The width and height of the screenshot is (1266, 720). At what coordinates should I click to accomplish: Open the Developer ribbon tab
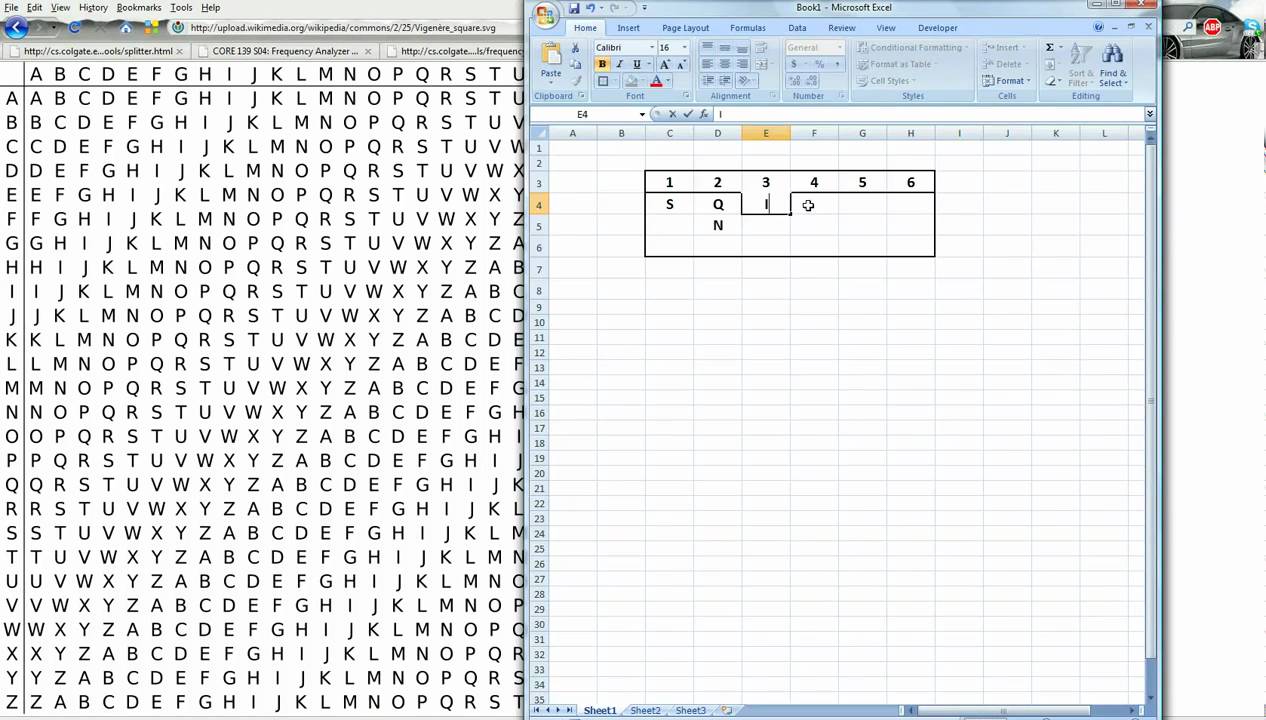click(937, 28)
